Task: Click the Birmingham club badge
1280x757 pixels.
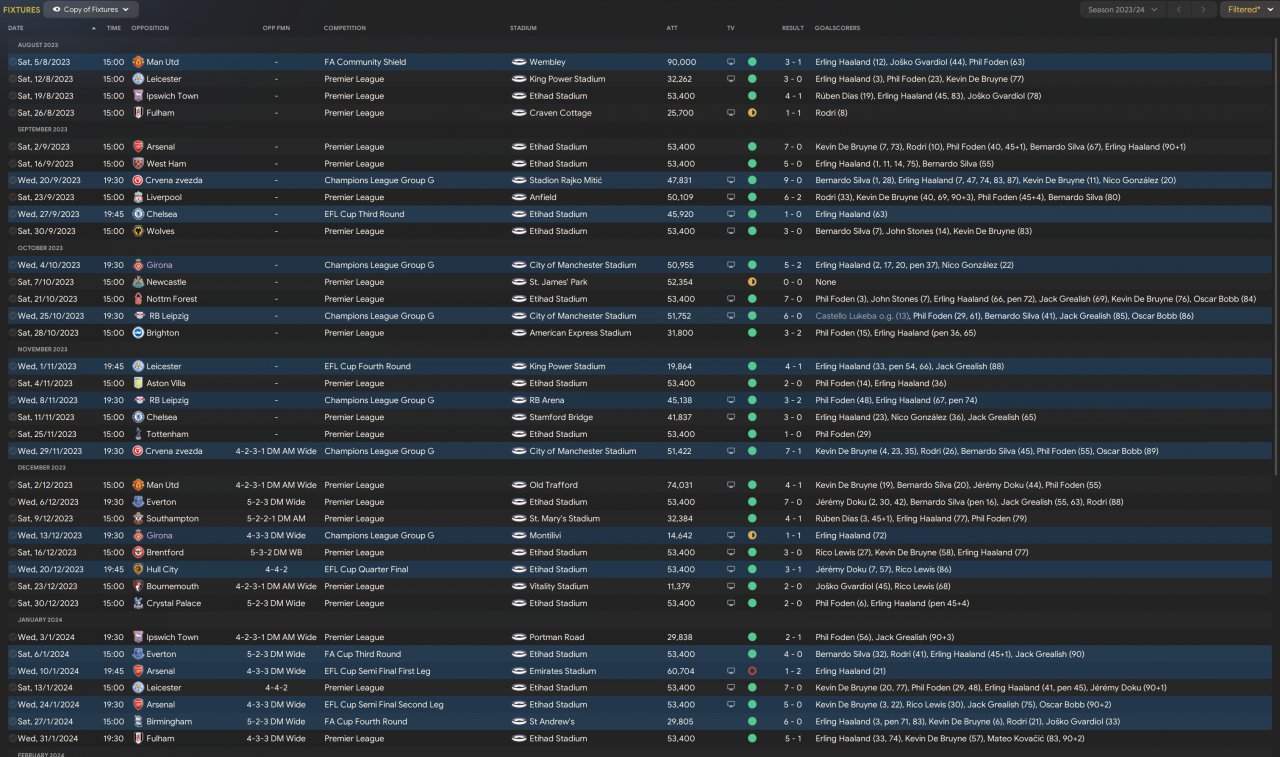Action: pyautogui.click(x=138, y=722)
